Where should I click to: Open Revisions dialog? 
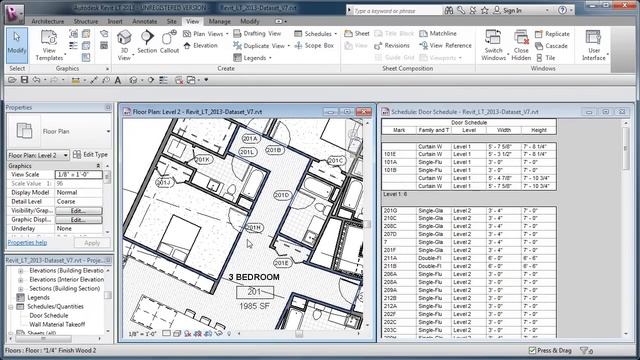pyautogui.click(x=392, y=46)
